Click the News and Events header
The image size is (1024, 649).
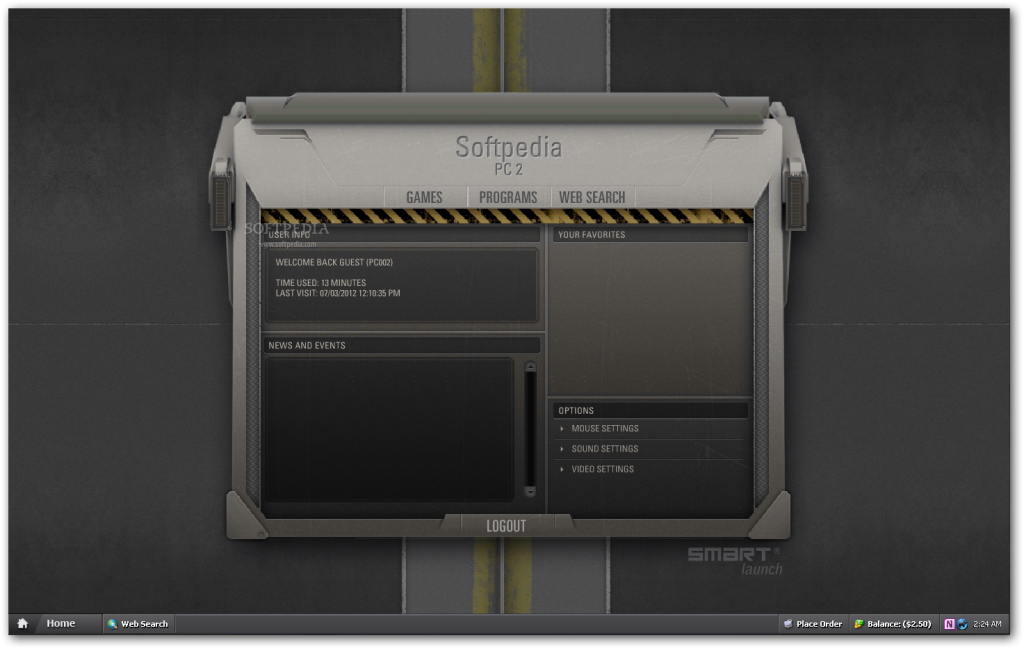point(402,345)
